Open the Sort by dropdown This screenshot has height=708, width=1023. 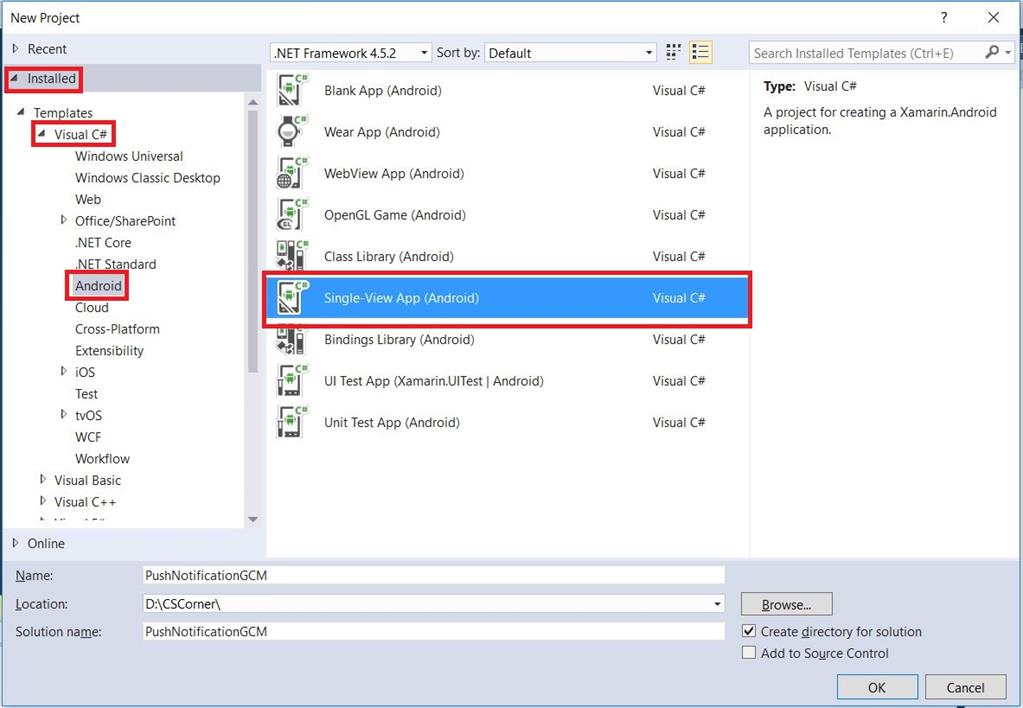pos(570,53)
